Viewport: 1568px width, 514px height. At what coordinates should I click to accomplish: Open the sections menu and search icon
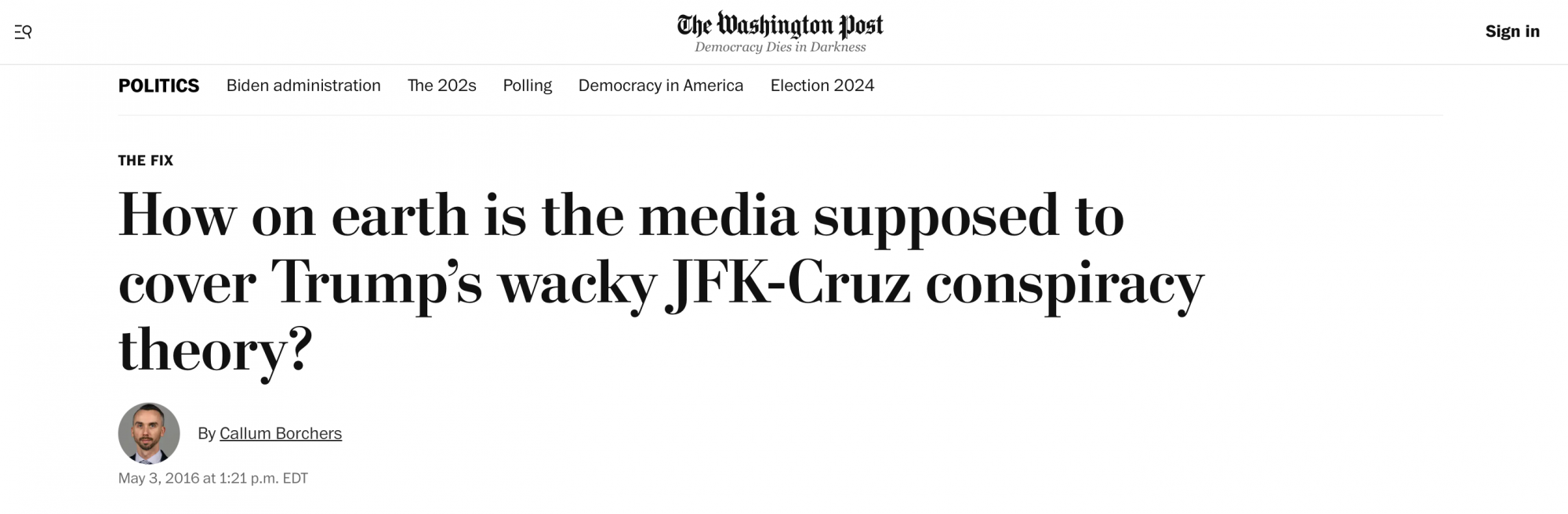(23, 32)
